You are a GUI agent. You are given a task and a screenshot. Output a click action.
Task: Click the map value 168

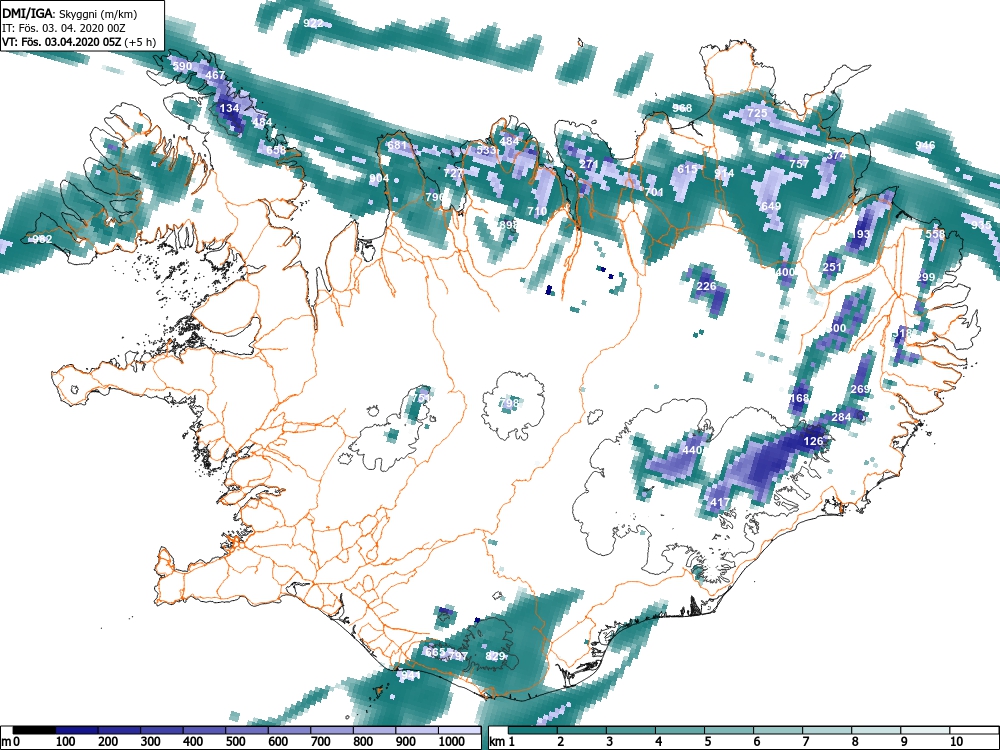point(799,398)
